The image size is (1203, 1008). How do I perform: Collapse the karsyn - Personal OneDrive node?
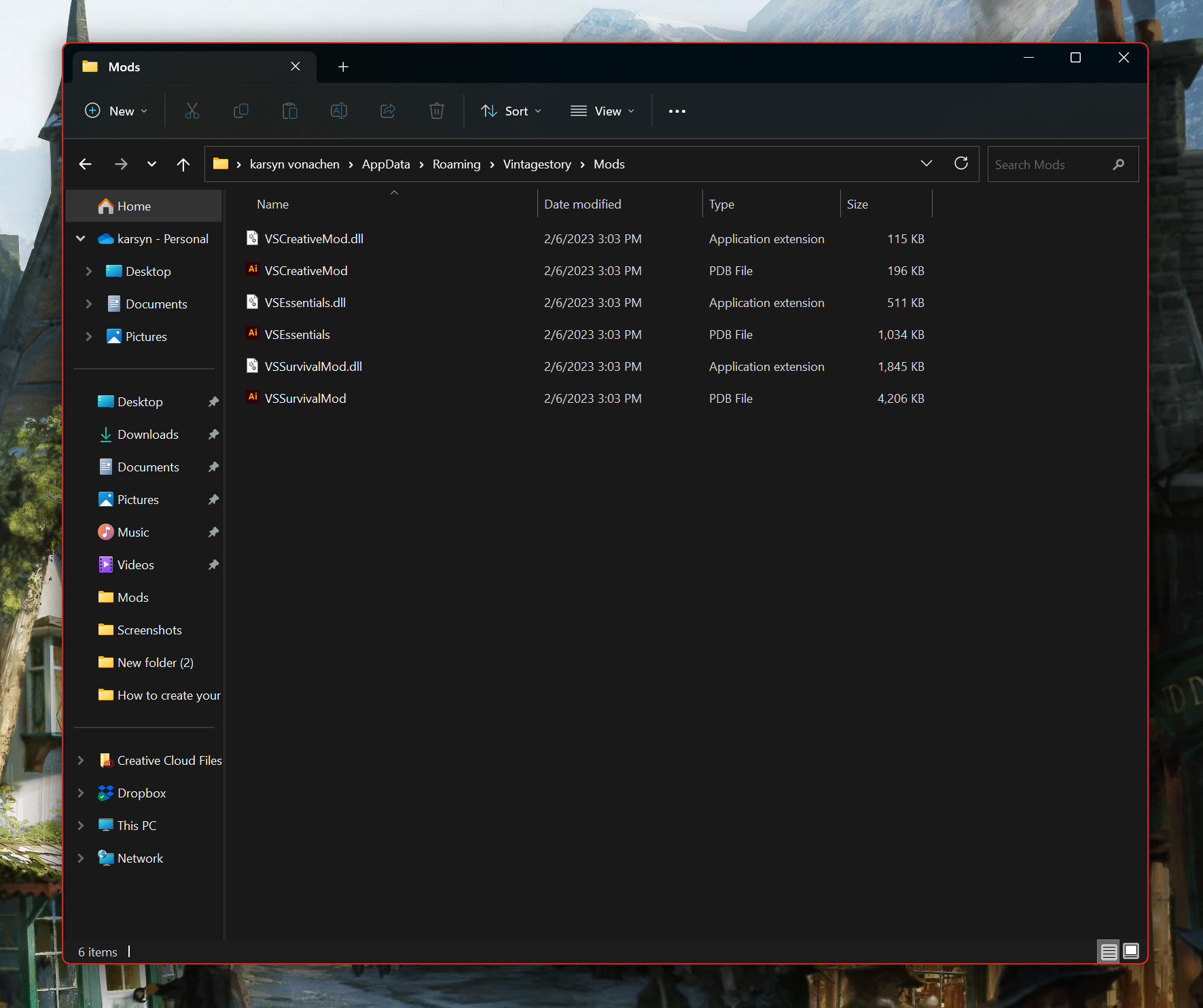coord(81,238)
